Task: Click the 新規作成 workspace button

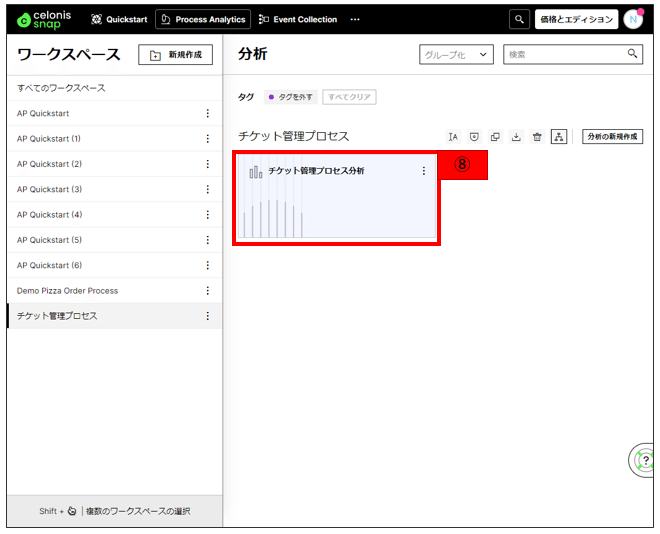Action: 175,55
